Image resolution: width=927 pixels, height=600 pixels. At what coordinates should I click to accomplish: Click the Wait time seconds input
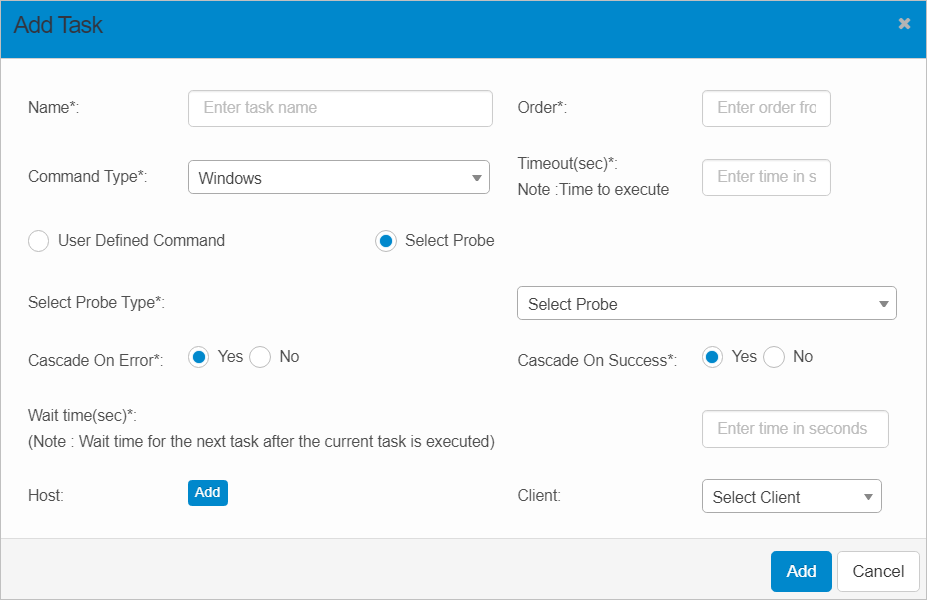pyautogui.click(x=795, y=429)
